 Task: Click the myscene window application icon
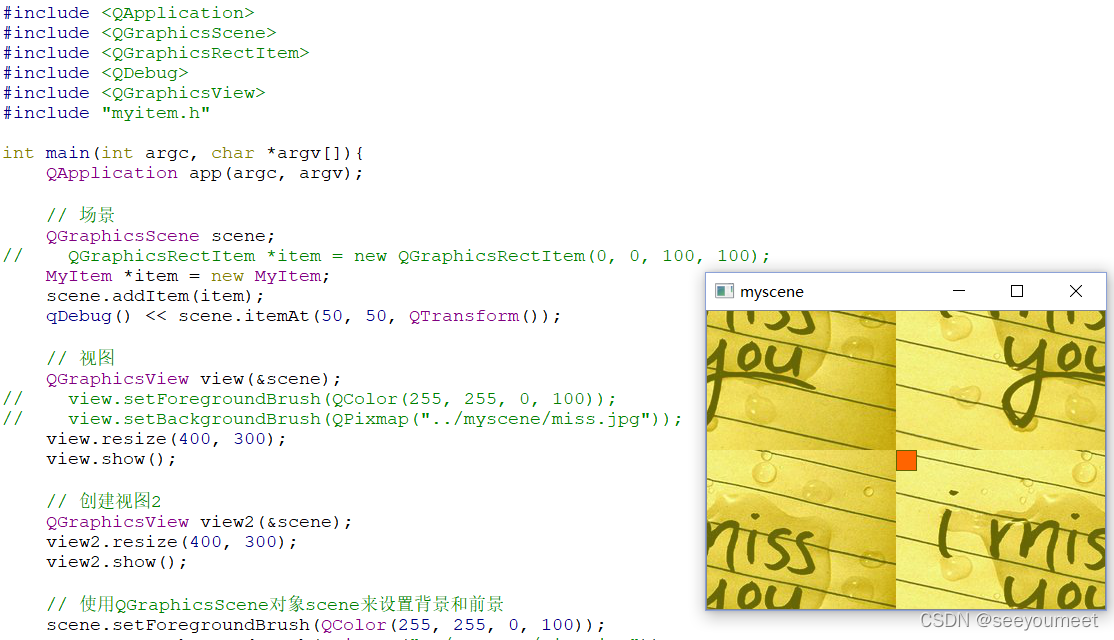click(x=724, y=291)
